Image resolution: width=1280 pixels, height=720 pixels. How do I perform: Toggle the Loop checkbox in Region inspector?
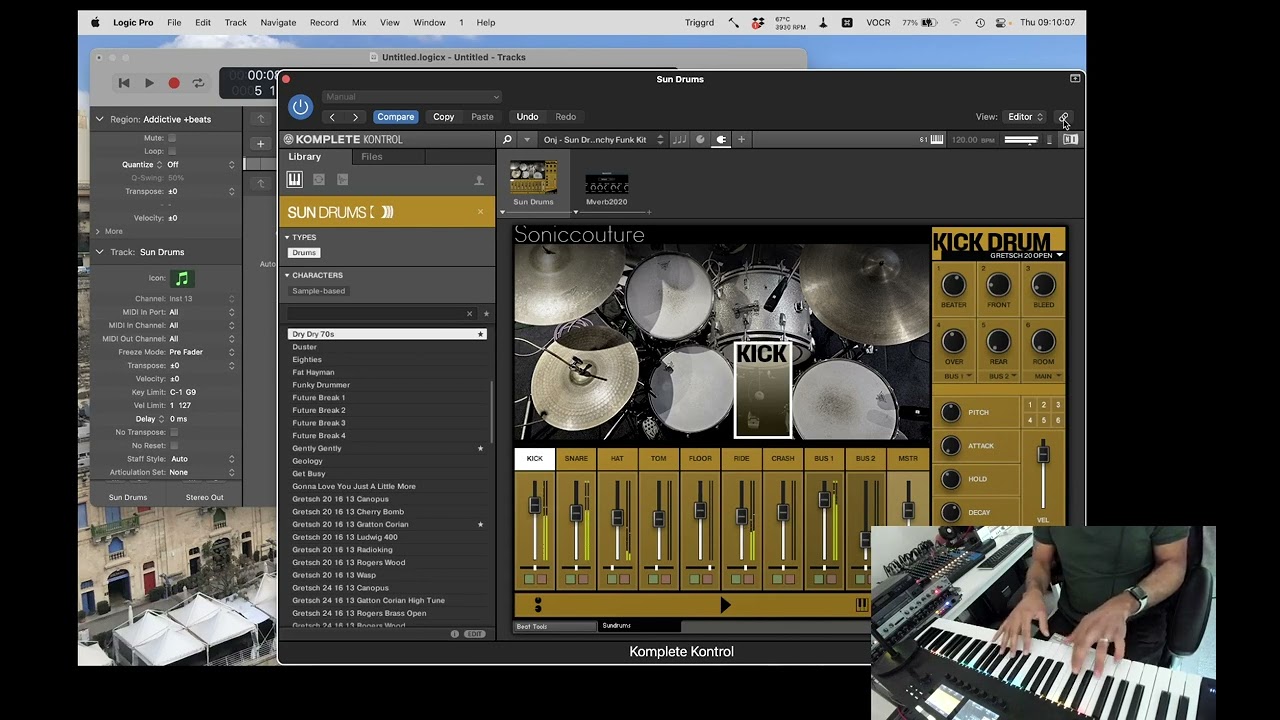[x=172, y=151]
